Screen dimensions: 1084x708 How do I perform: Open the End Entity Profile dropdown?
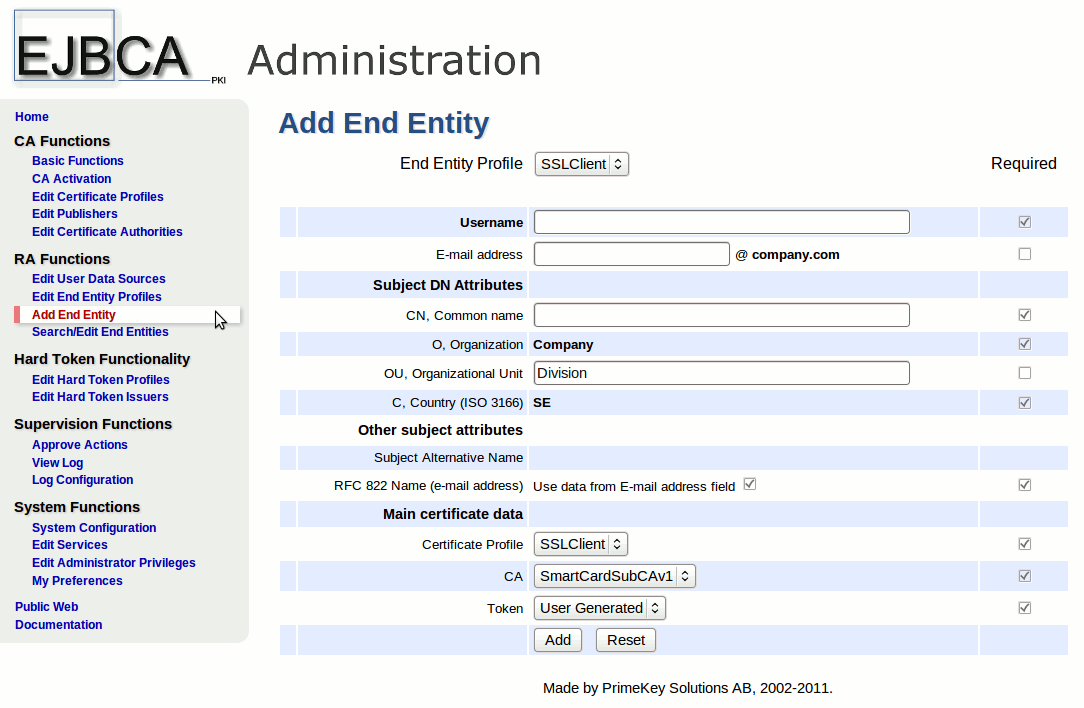coord(581,164)
